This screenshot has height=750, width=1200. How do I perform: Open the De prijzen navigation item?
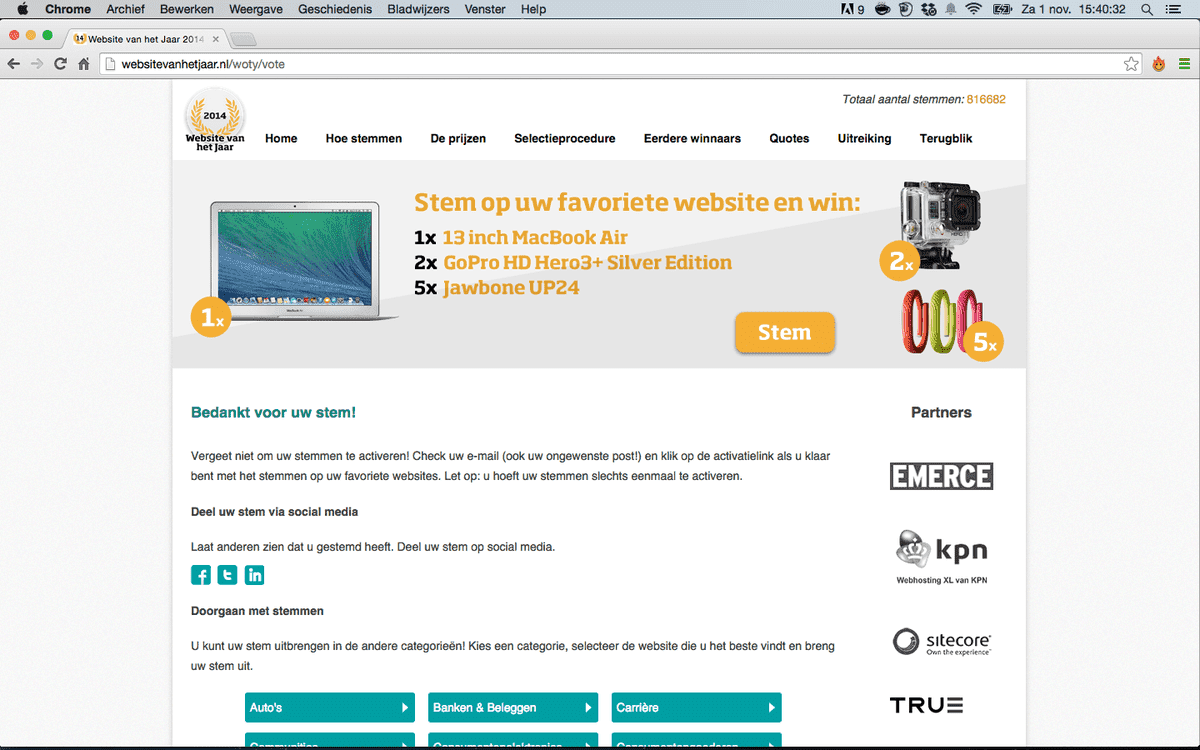[x=458, y=139]
